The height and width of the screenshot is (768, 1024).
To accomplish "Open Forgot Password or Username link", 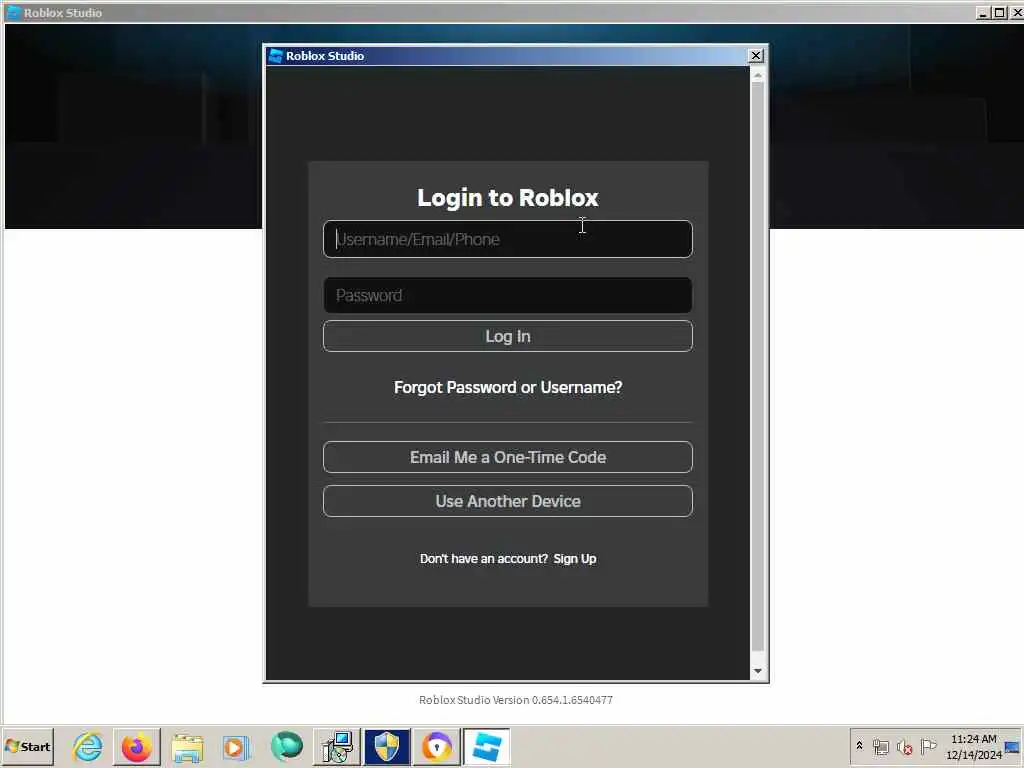I will pyautogui.click(x=507, y=387).
